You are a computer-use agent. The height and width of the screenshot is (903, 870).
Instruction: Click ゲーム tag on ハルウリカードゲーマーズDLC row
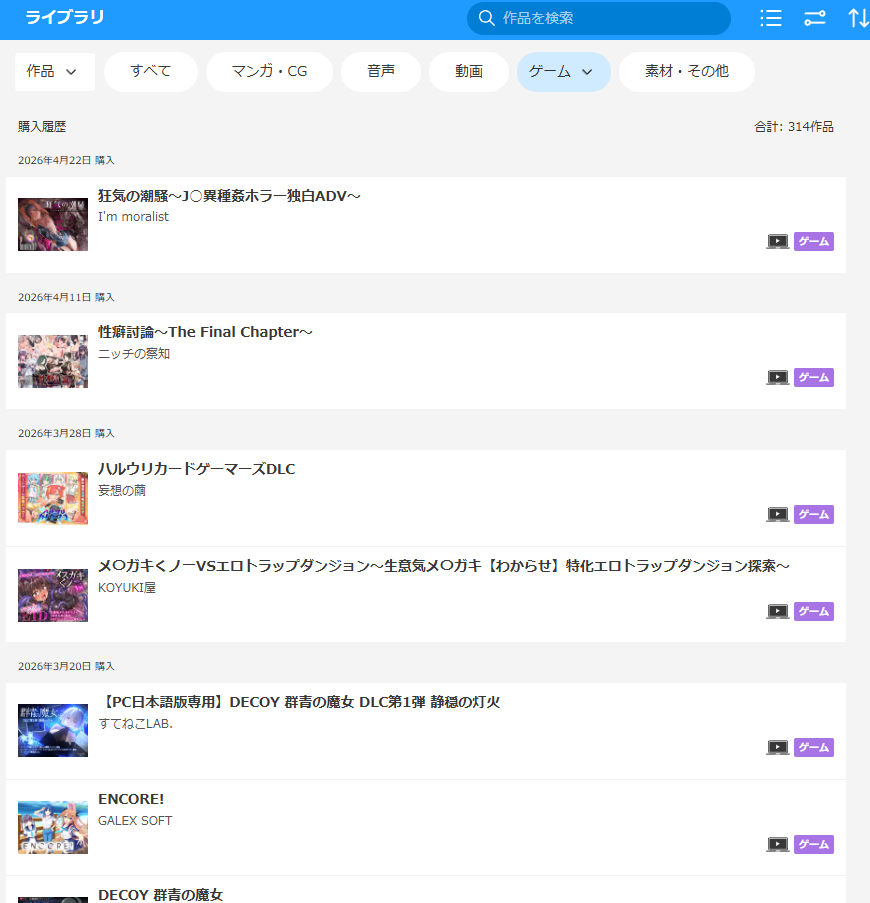coord(814,514)
